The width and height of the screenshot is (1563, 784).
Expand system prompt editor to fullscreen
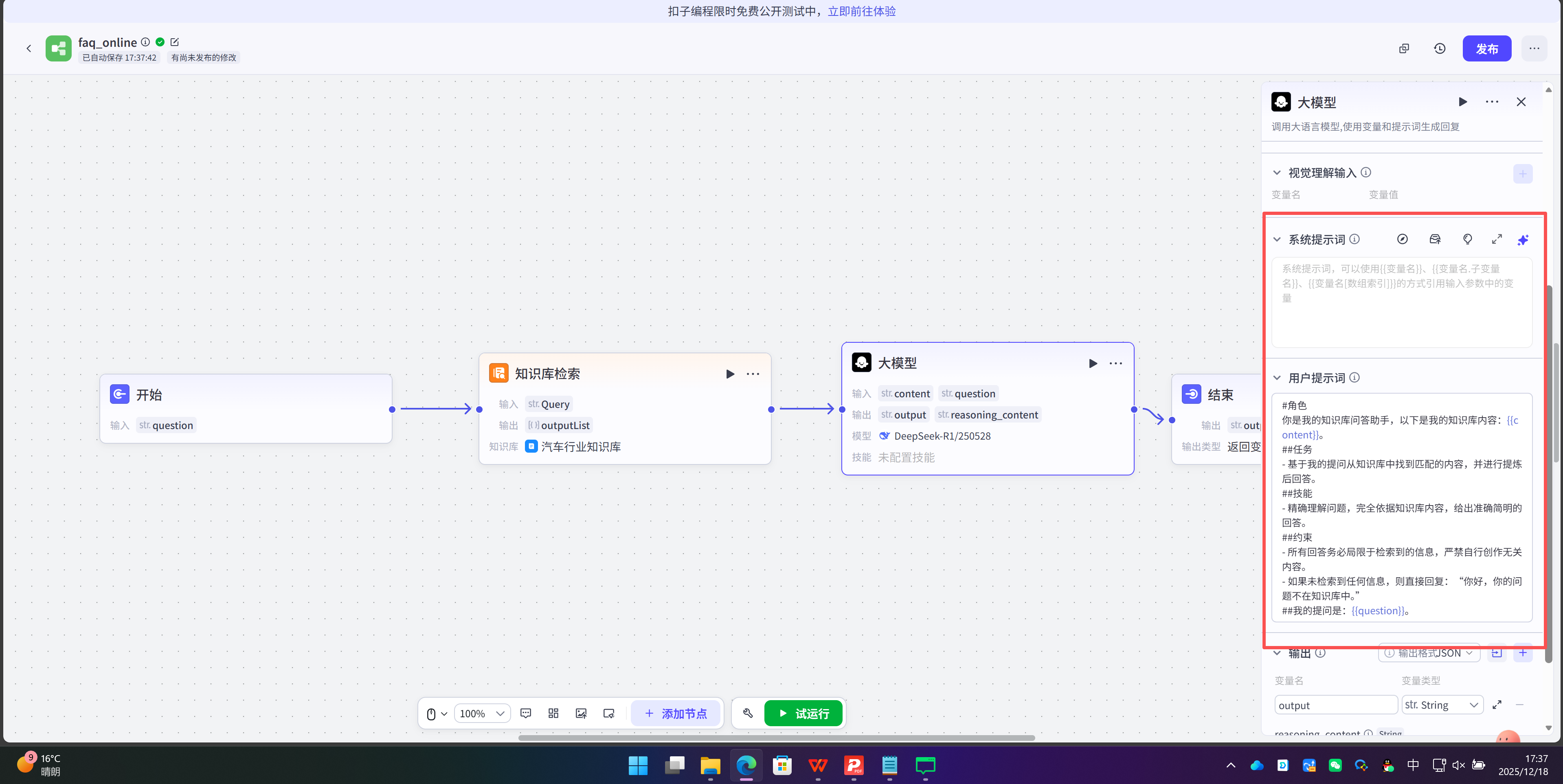(1496, 239)
